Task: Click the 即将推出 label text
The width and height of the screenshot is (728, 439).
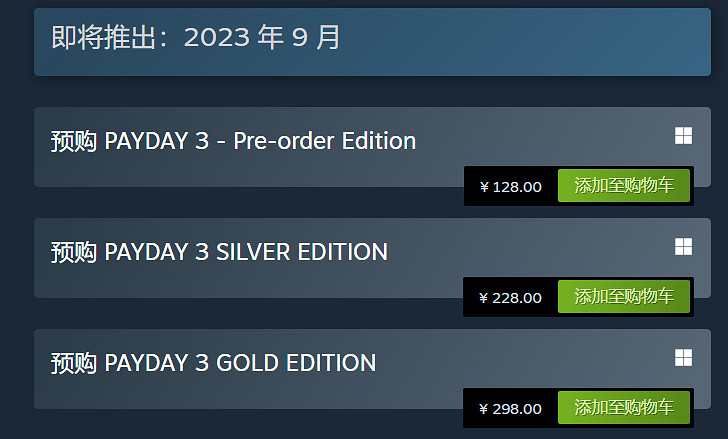Action: click(x=110, y=38)
